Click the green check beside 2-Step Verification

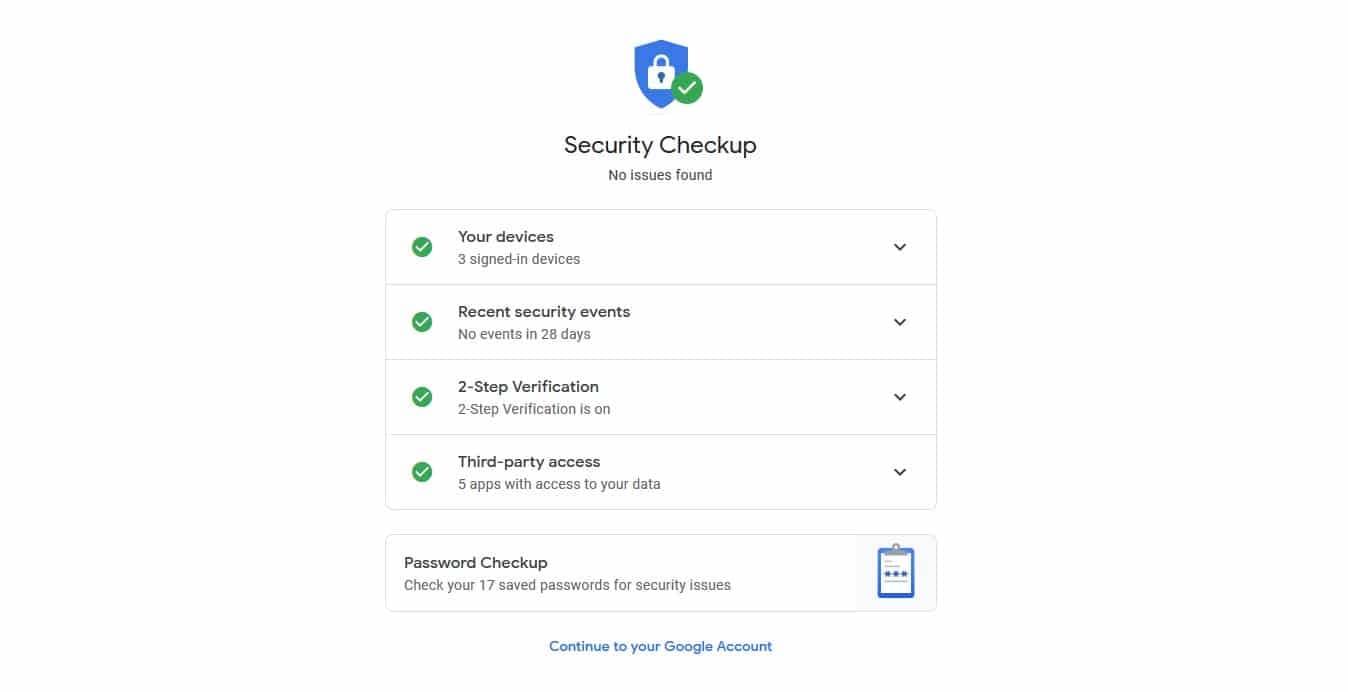422,397
